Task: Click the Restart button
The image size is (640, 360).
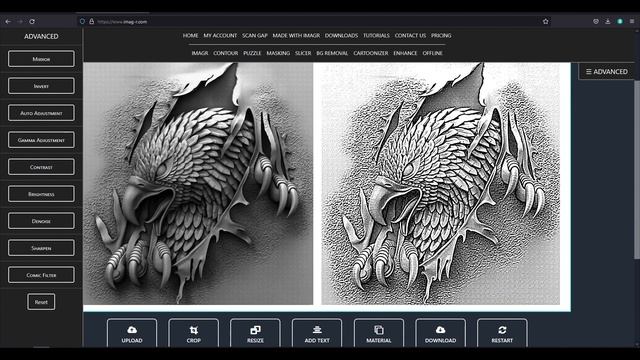Action: (x=502, y=333)
